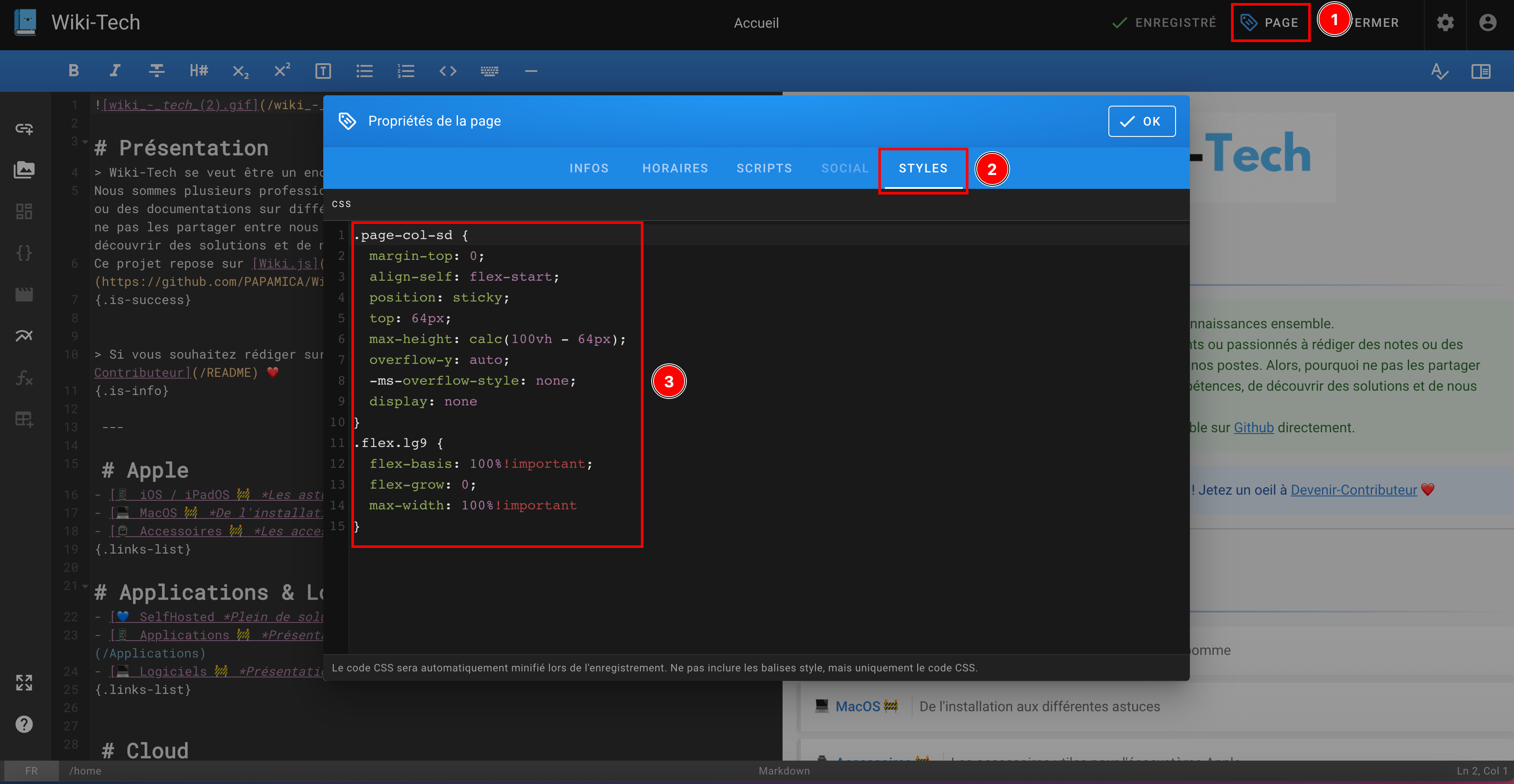Collapse the Applications heading fold arrow

point(86,586)
